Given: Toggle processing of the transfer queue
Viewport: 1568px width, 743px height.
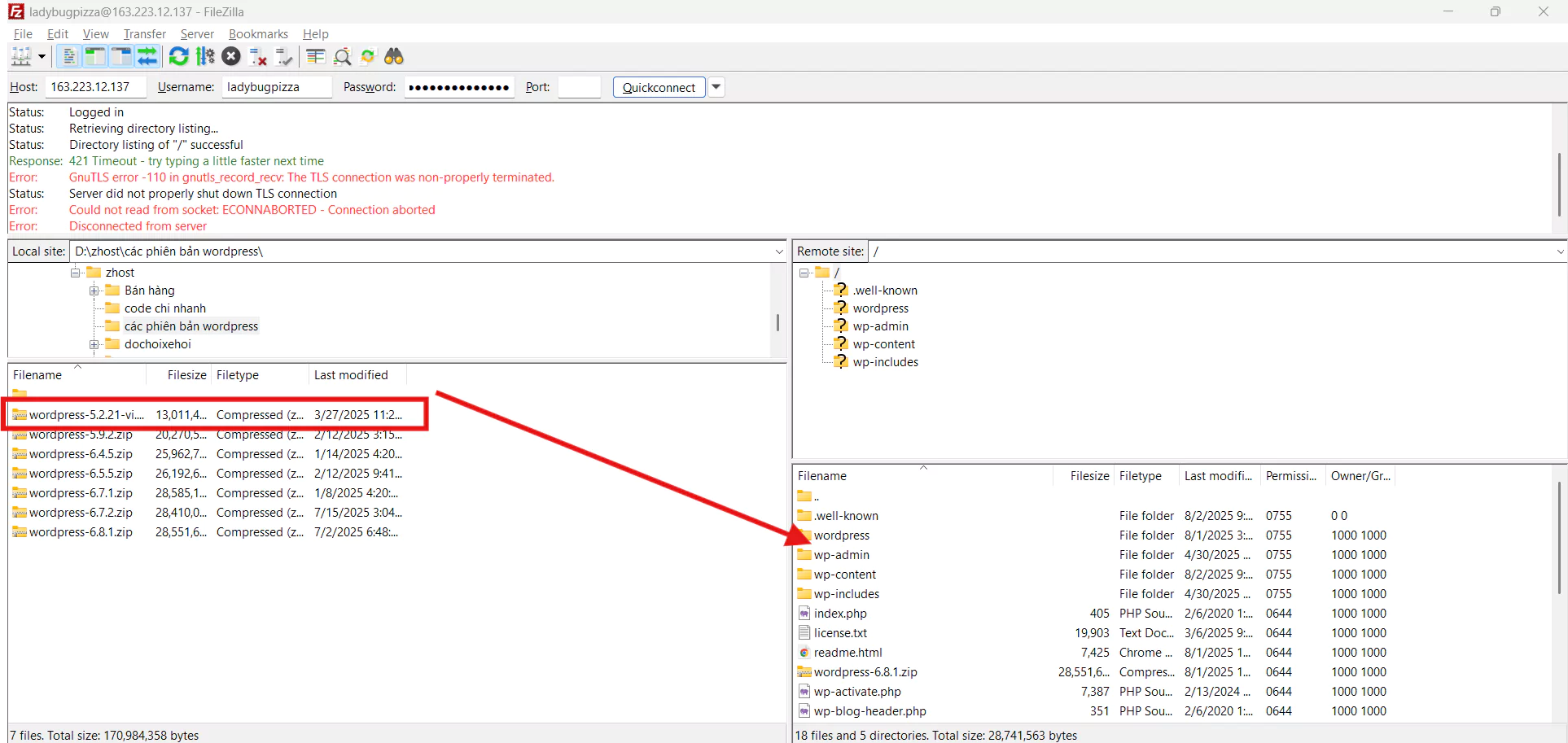Looking at the screenshot, I should tap(205, 56).
